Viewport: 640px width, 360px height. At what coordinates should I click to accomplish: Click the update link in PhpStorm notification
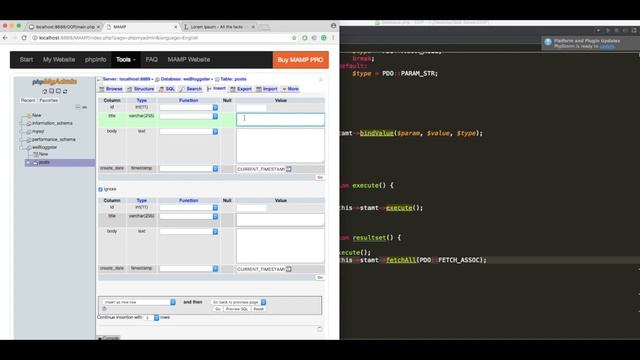coord(607,46)
